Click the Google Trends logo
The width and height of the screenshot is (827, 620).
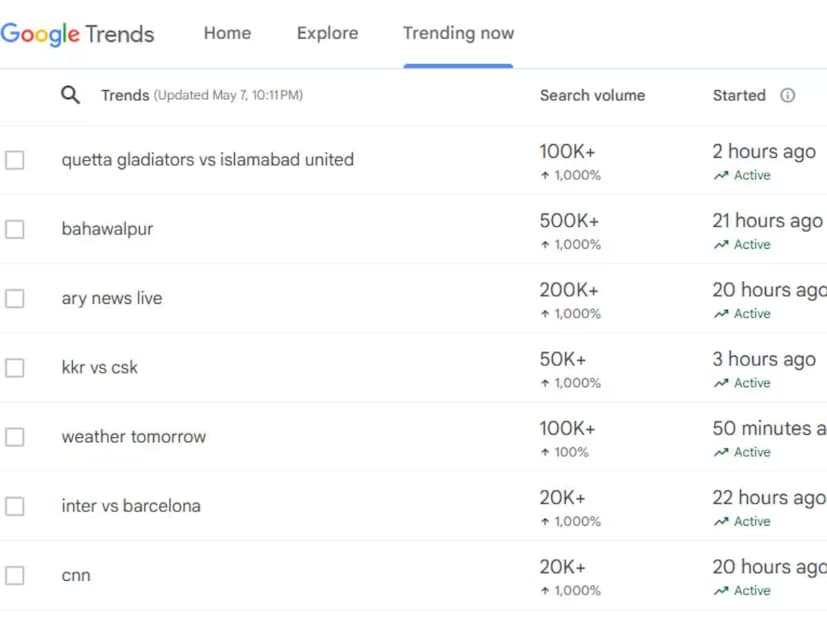[77, 34]
